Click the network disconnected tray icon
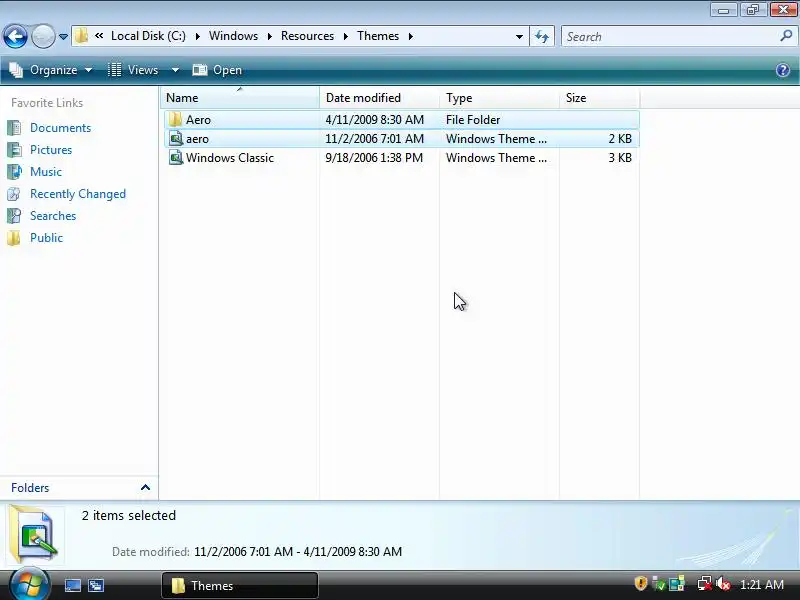 (x=704, y=584)
